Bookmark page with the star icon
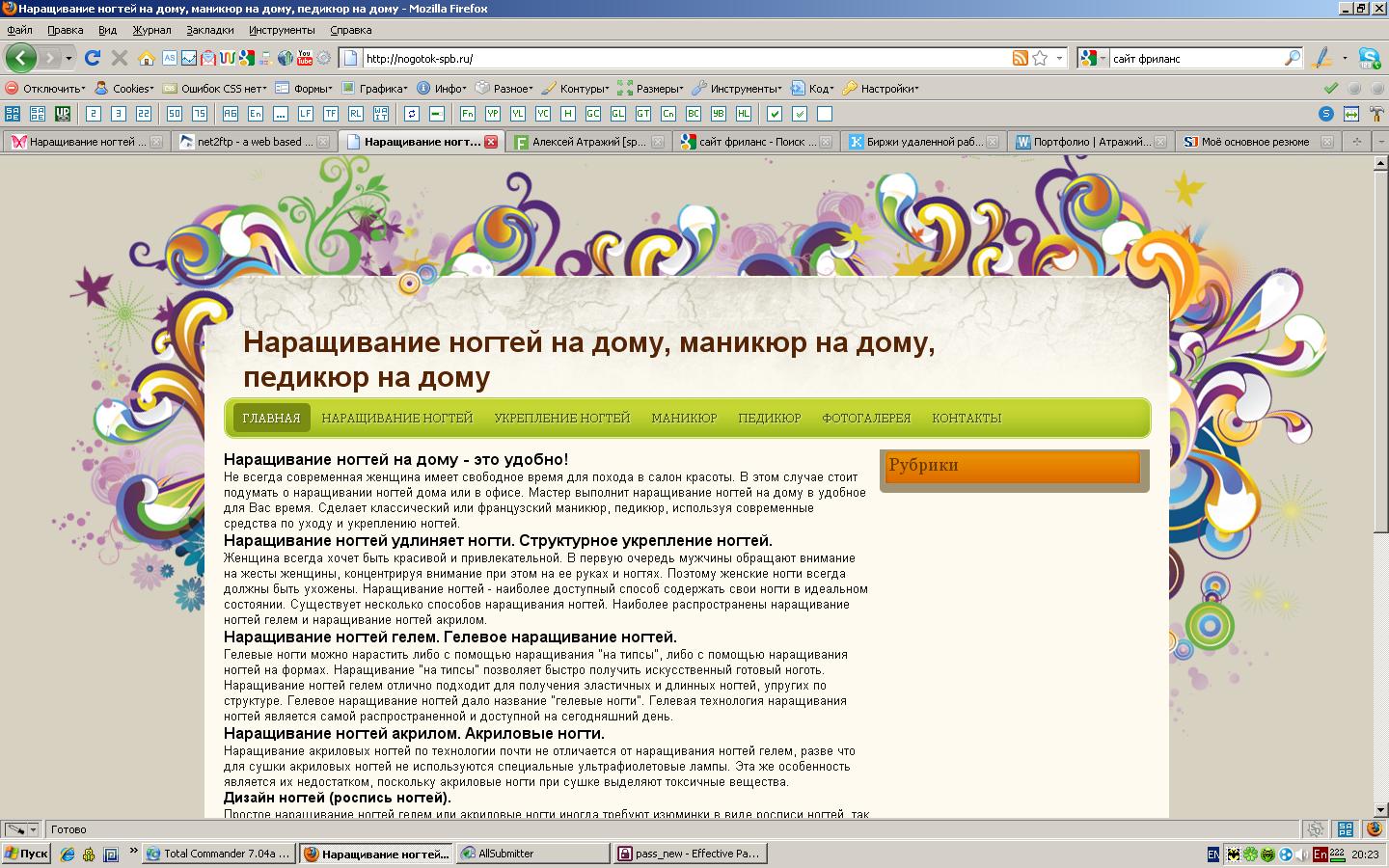Screen dimensions: 1389x868 [1040, 58]
